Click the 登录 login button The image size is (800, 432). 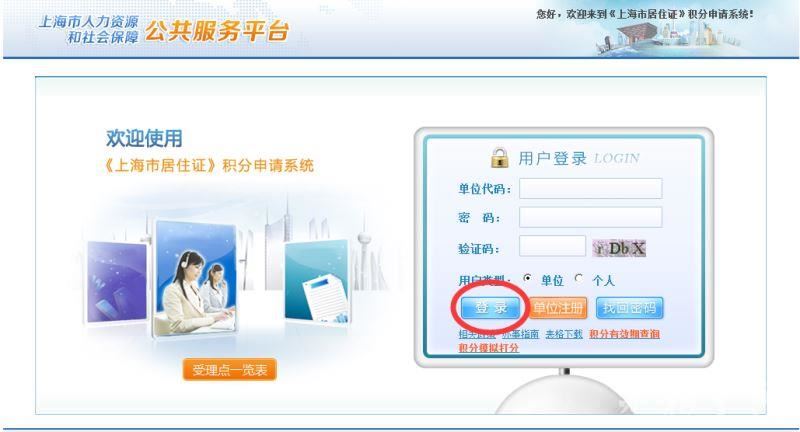[x=490, y=308]
